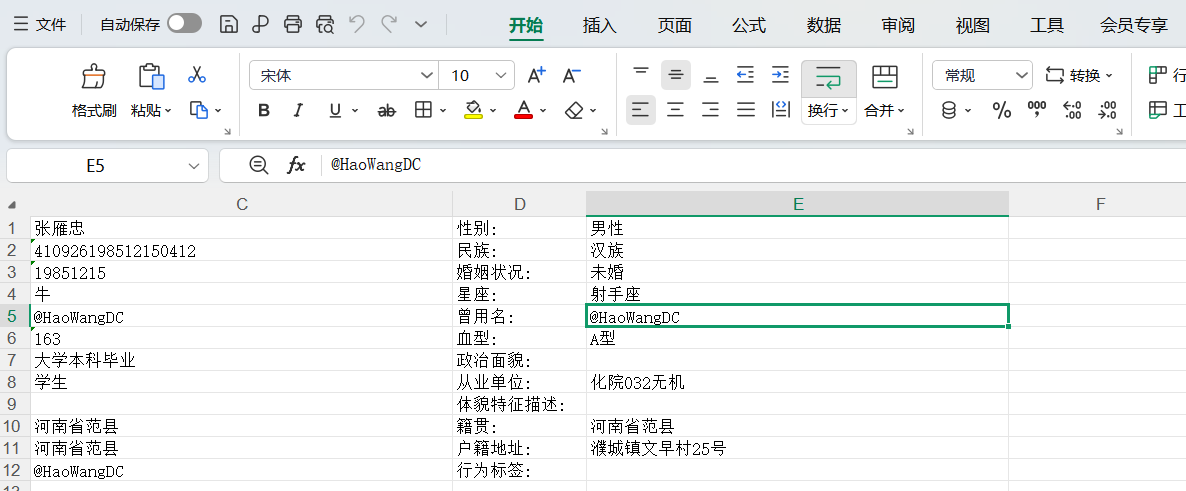Click the decrease indent icon
This screenshot has height=491, width=1186.
click(745, 75)
